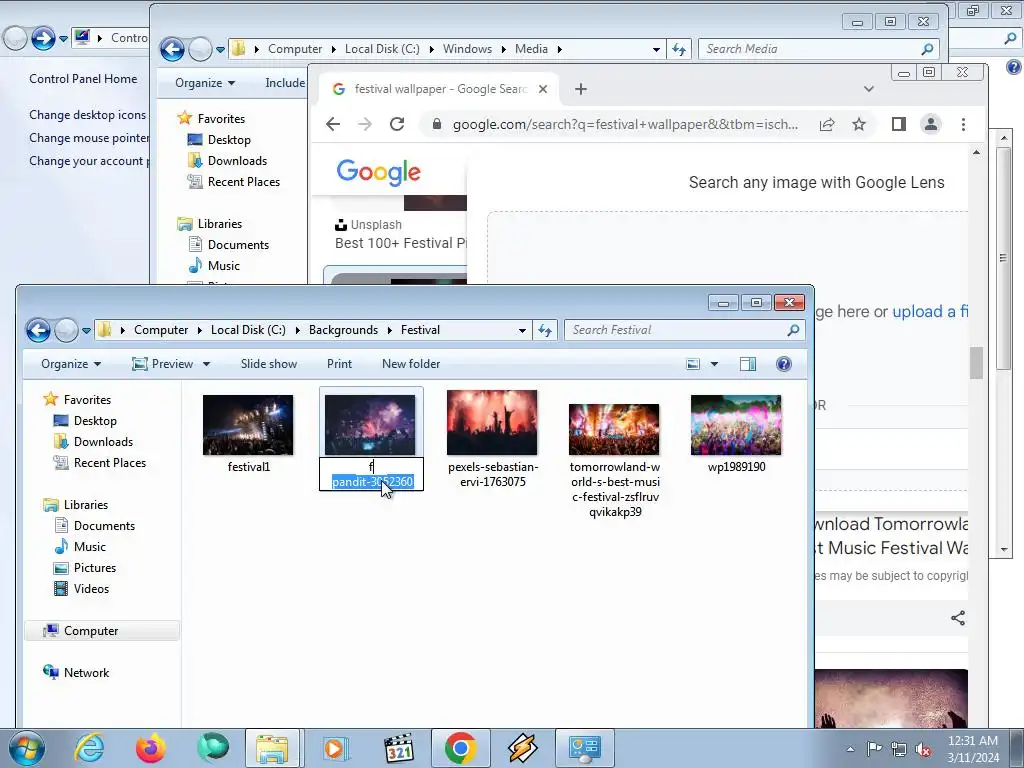Expand the Preview dropdown arrow
The width and height of the screenshot is (1024, 768).
pos(206,364)
